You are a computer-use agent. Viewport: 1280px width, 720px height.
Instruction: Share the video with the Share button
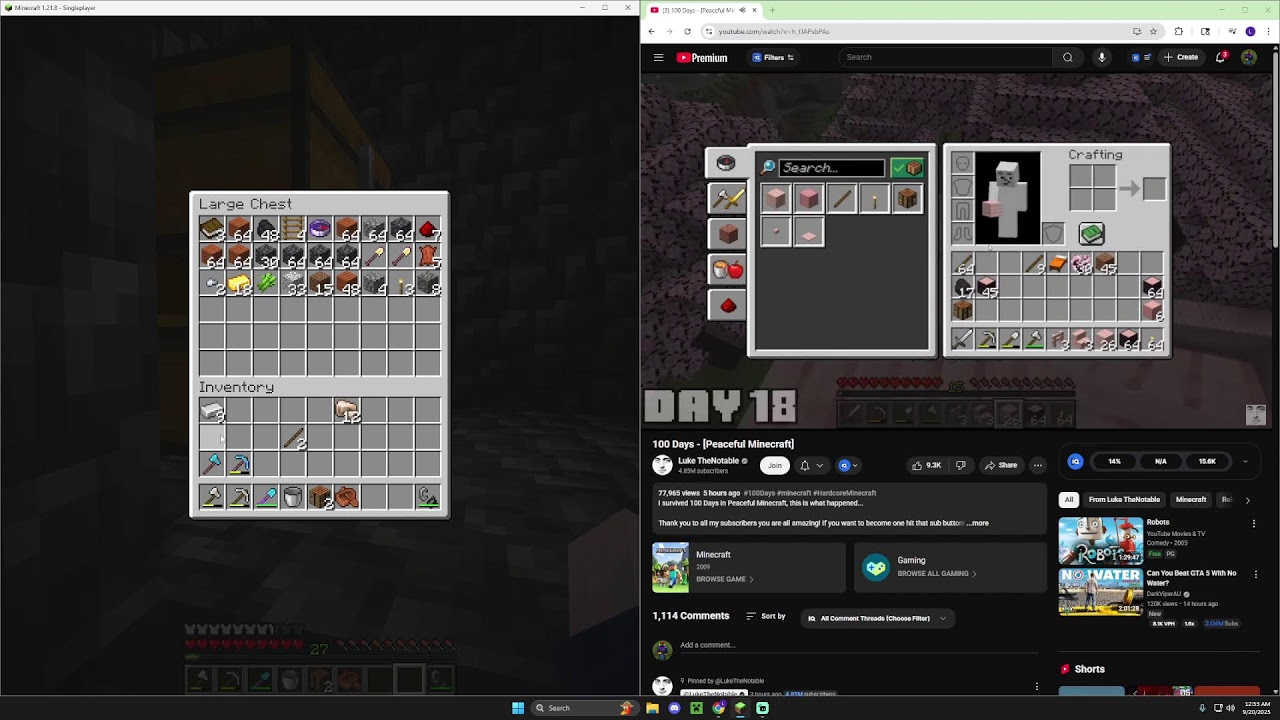[1000, 465]
